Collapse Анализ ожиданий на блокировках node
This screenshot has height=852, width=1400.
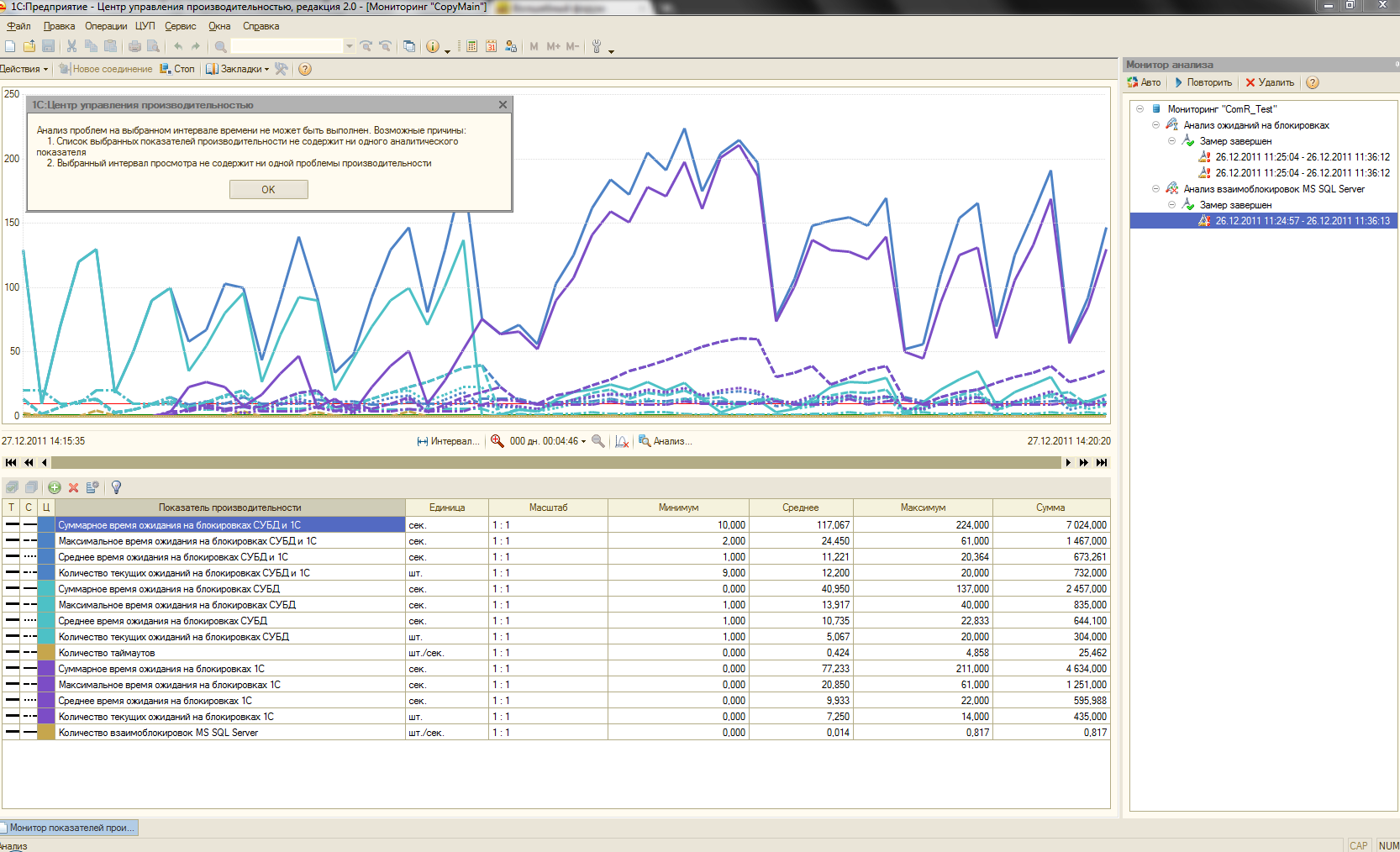tap(1155, 125)
